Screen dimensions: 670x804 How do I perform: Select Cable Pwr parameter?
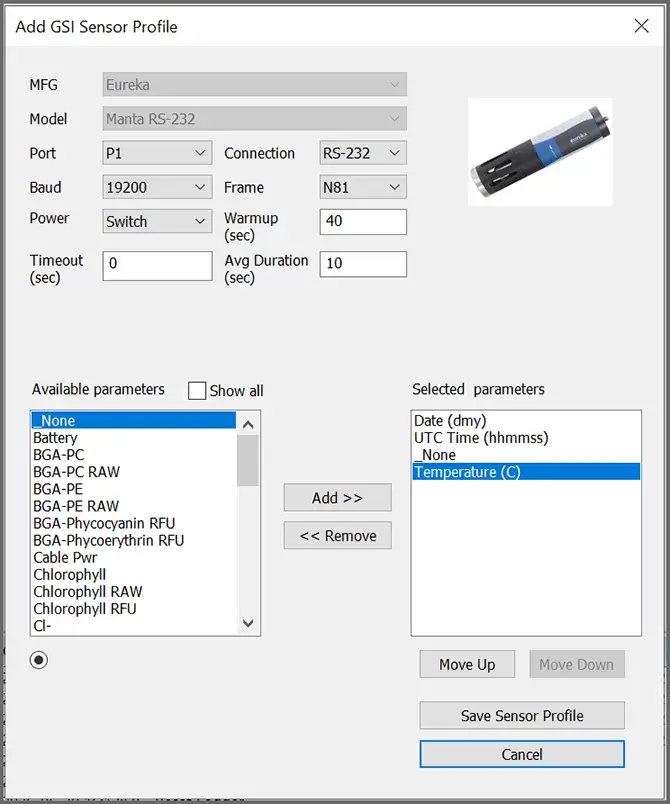click(133, 557)
